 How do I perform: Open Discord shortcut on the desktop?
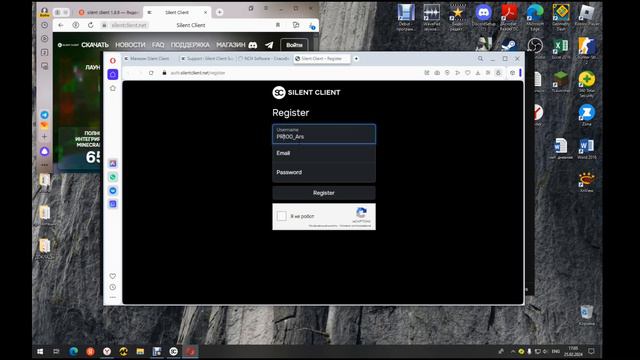[x=484, y=17]
